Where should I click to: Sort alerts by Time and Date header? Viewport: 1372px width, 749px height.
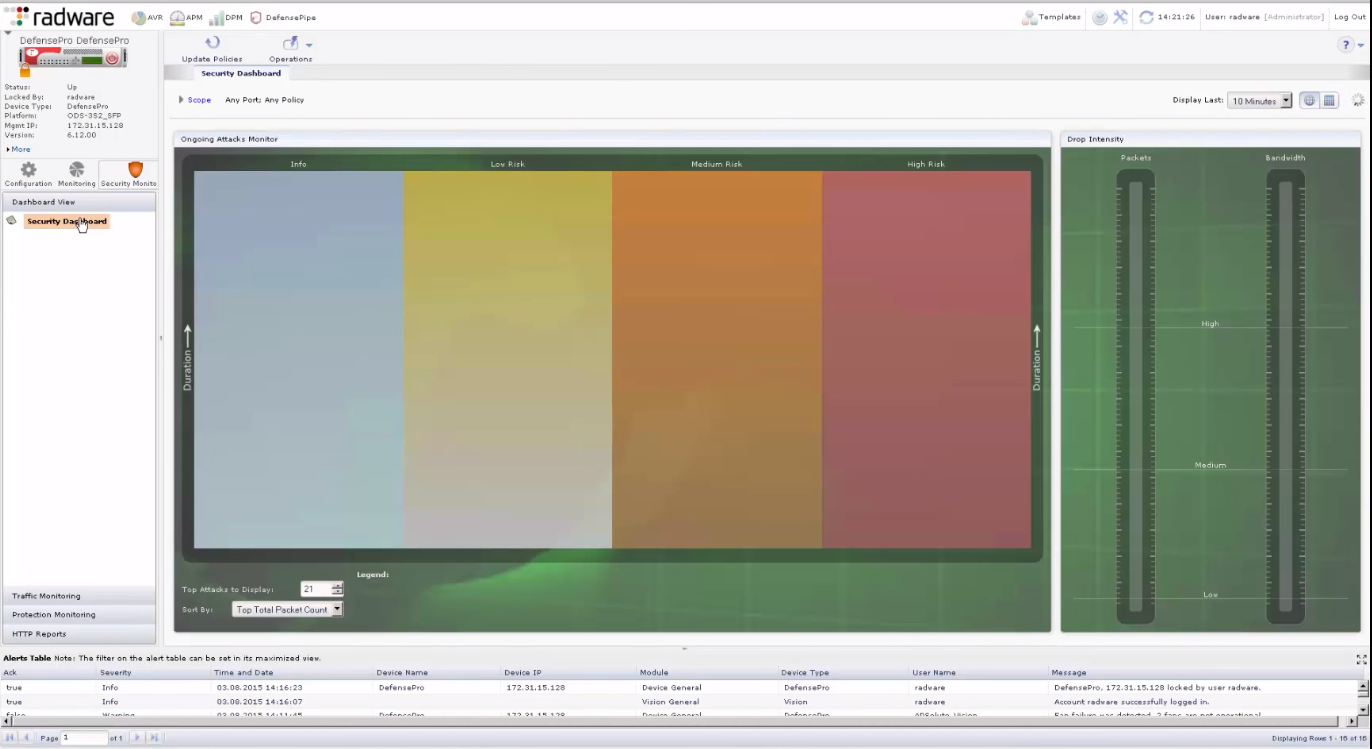coord(293,673)
